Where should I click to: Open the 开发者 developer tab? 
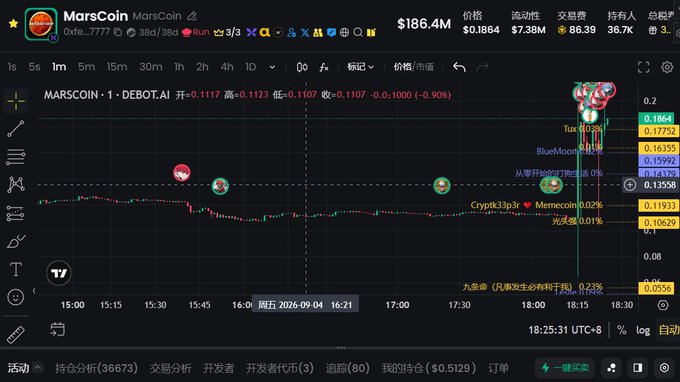(x=219, y=368)
